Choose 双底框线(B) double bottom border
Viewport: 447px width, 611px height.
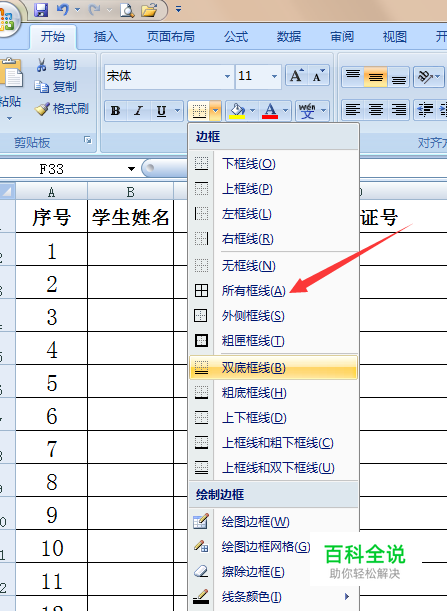(273, 367)
